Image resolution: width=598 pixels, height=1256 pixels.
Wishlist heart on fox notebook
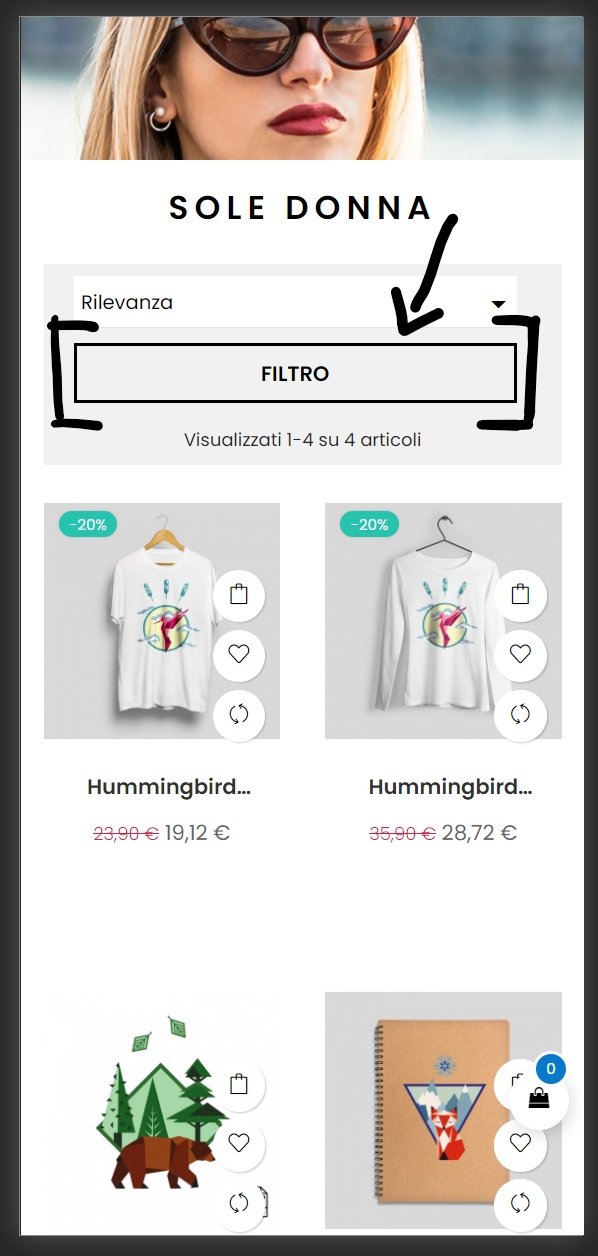520,1143
